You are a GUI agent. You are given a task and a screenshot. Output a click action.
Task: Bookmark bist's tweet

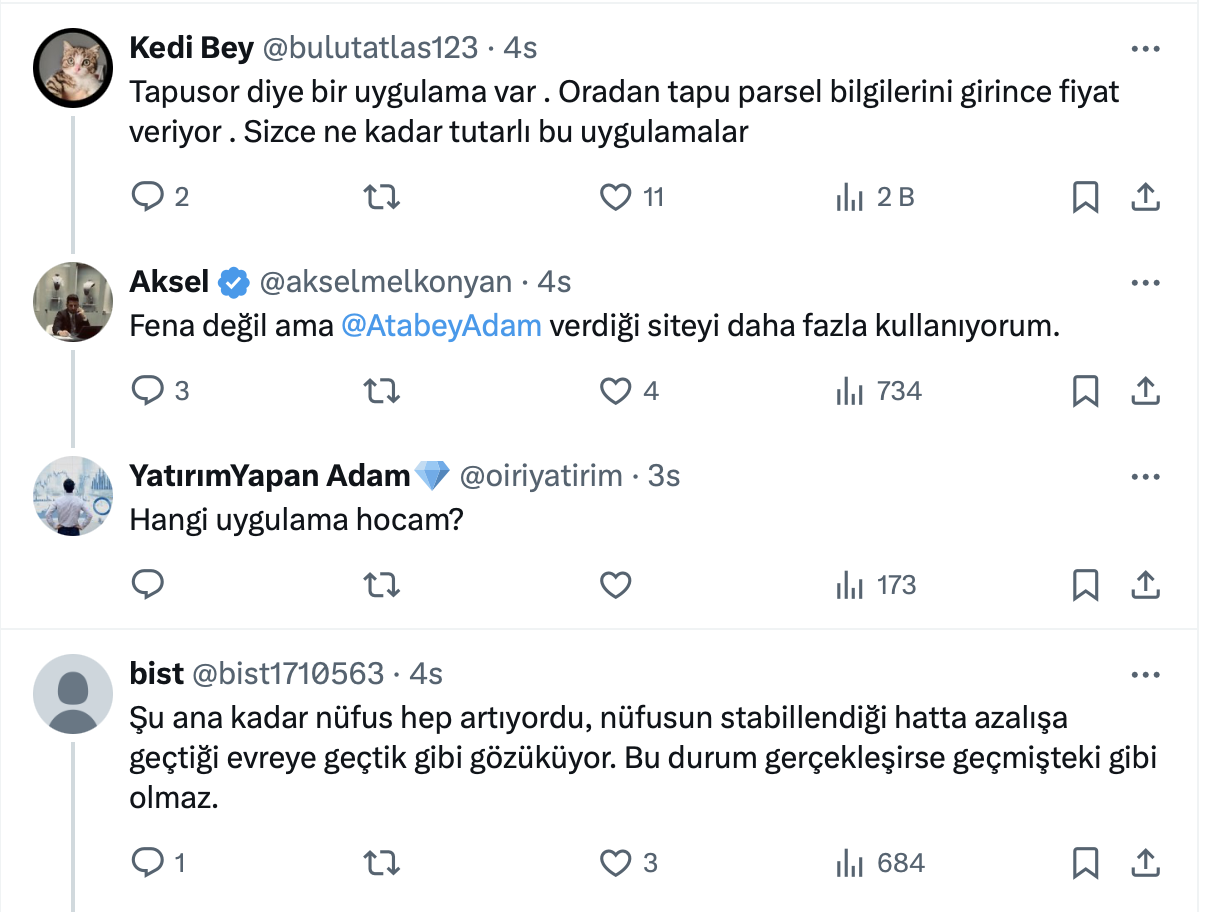pos(1085,862)
